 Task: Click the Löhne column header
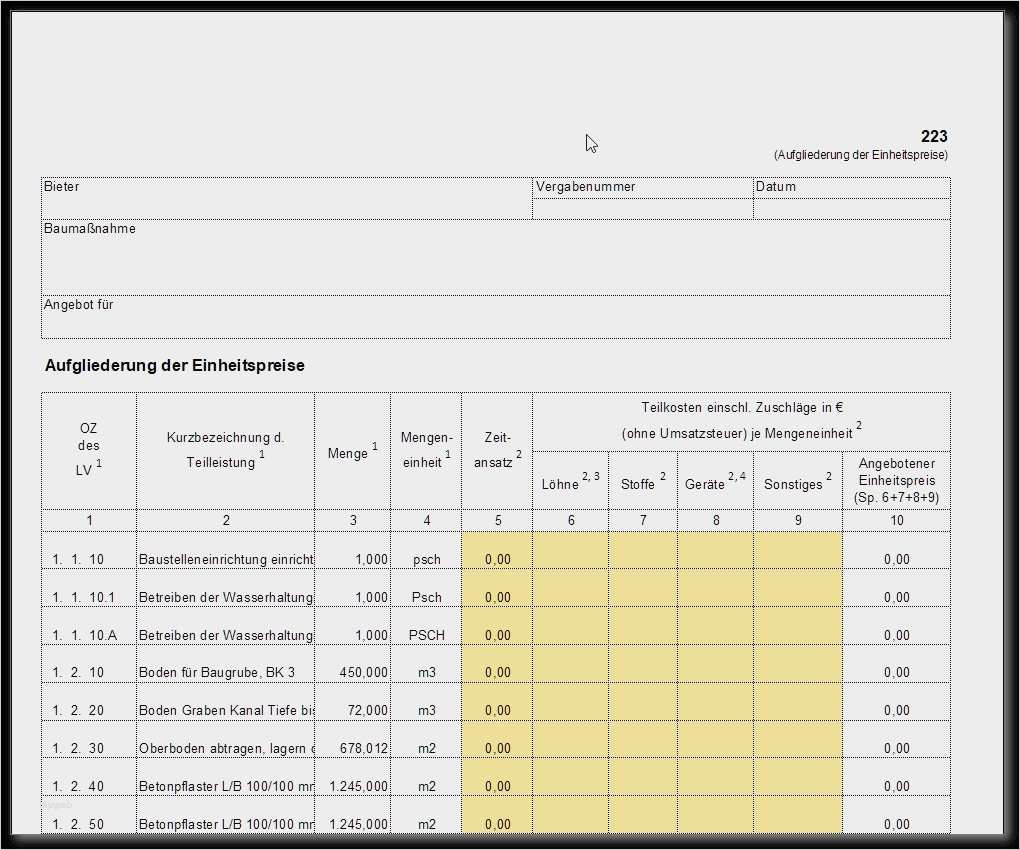pos(571,481)
